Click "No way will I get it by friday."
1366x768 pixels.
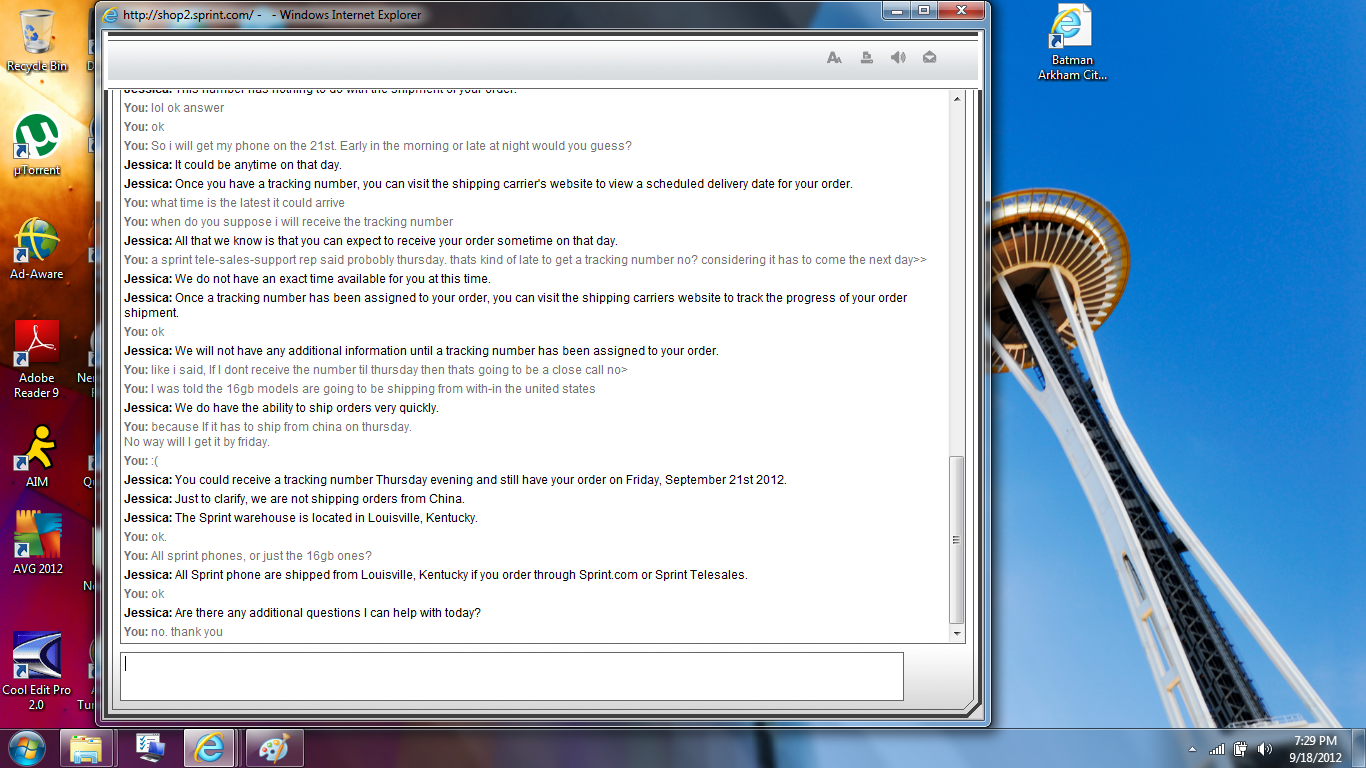pyautogui.click(x=197, y=442)
